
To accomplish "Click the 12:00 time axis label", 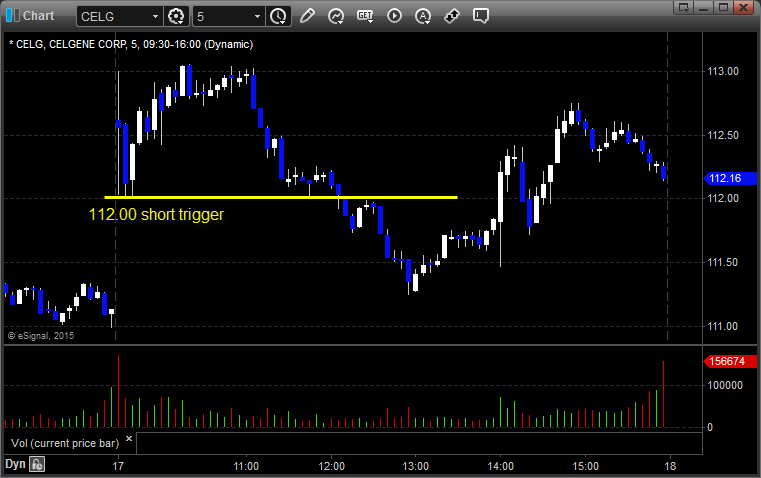I will pos(331,466).
